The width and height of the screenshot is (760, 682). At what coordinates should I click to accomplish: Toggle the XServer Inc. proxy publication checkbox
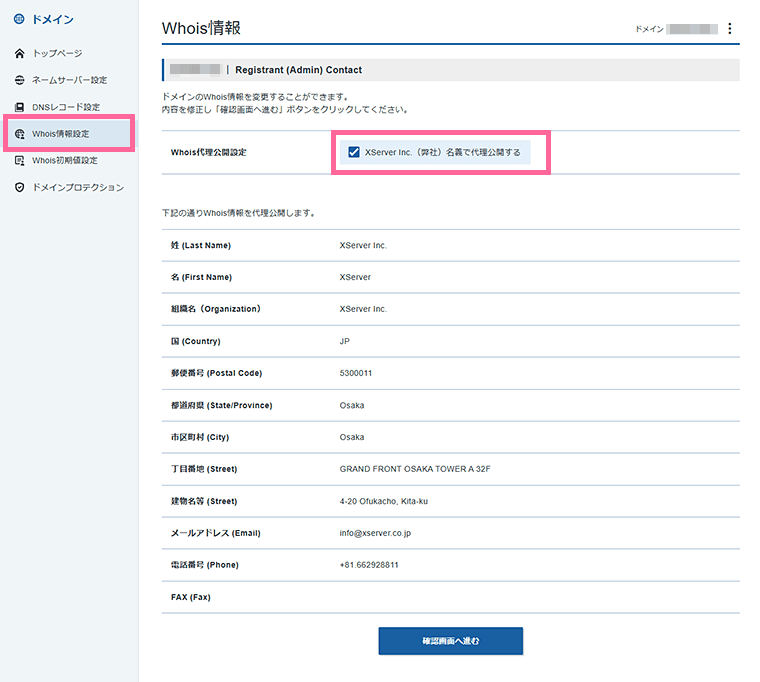[354, 152]
